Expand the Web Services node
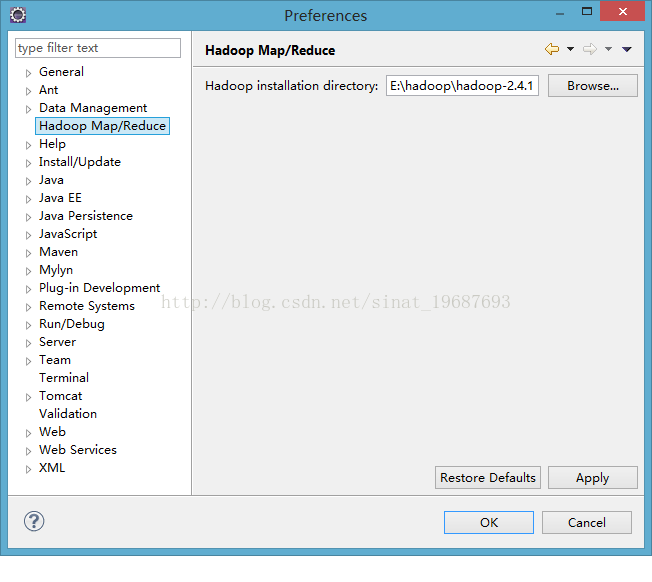The width and height of the screenshot is (652, 582). 28,451
